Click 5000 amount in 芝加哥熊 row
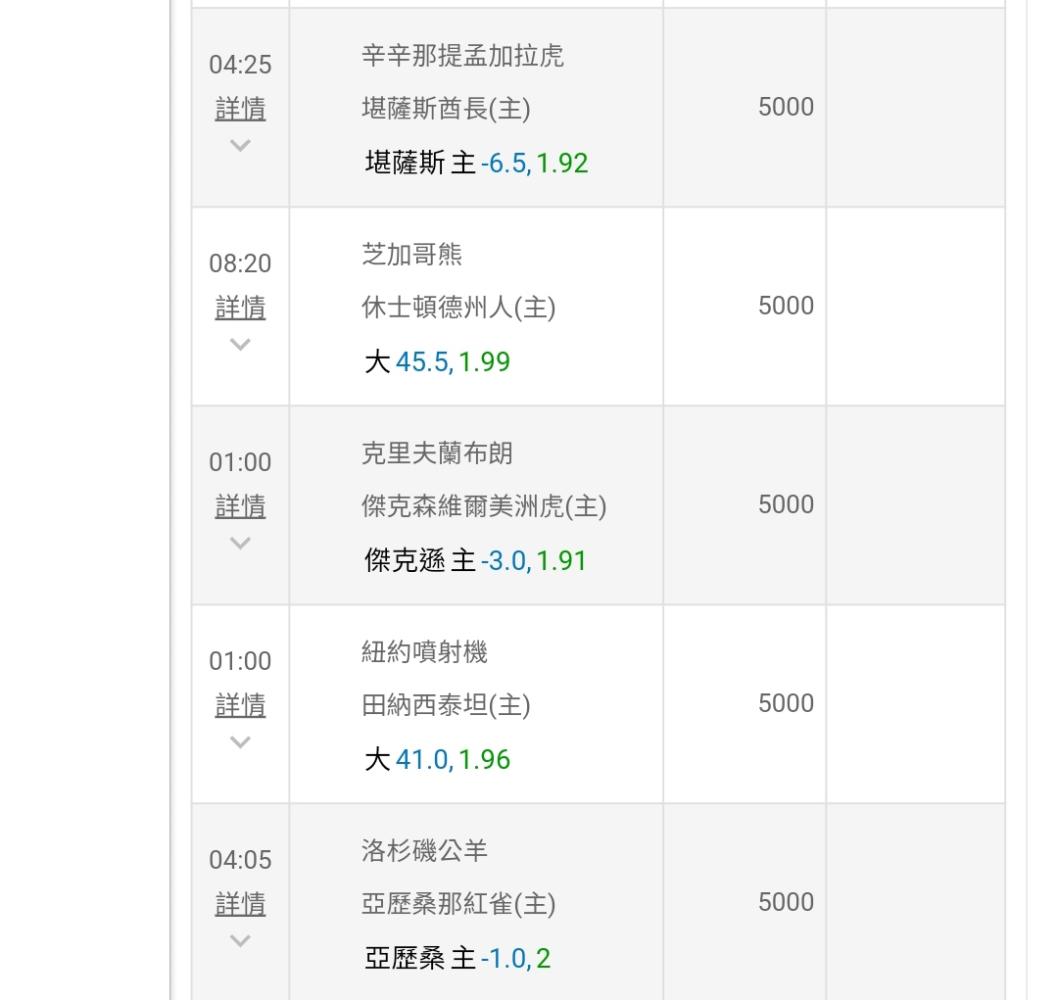This screenshot has width=1058, height=1000. pyautogui.click(x=785, y=306)
